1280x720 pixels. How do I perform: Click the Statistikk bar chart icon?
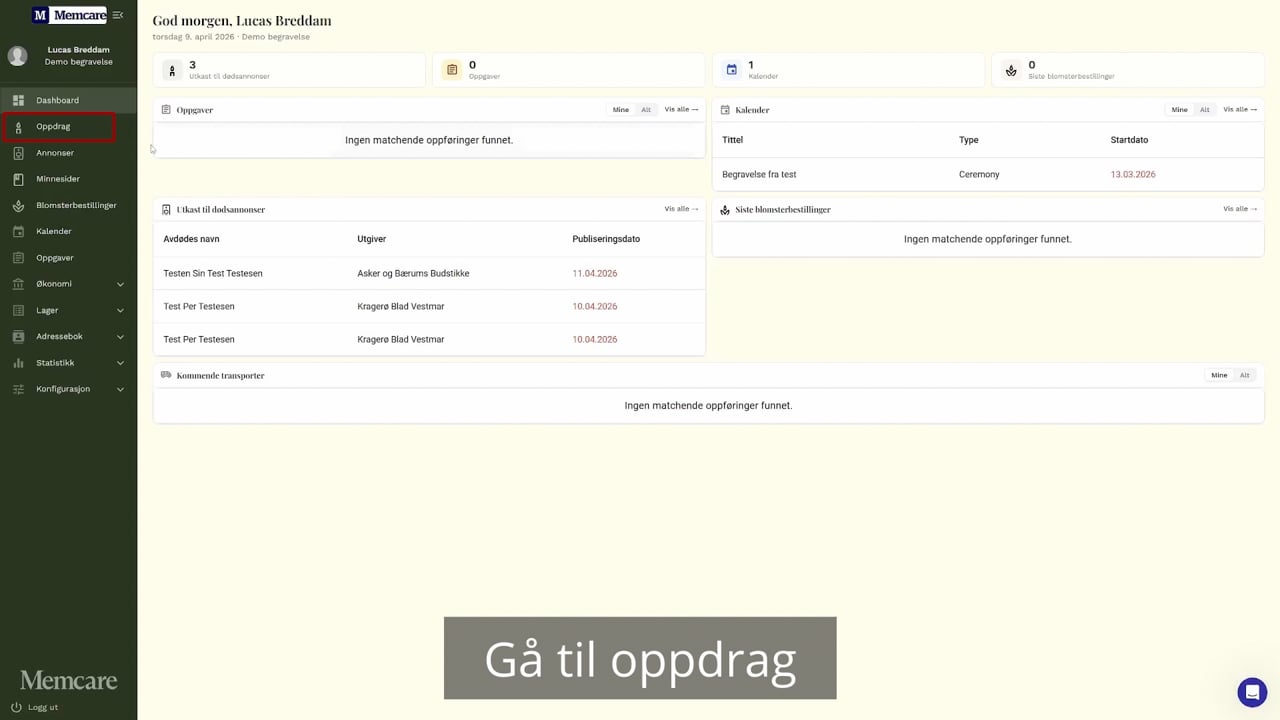coord(18,363)
